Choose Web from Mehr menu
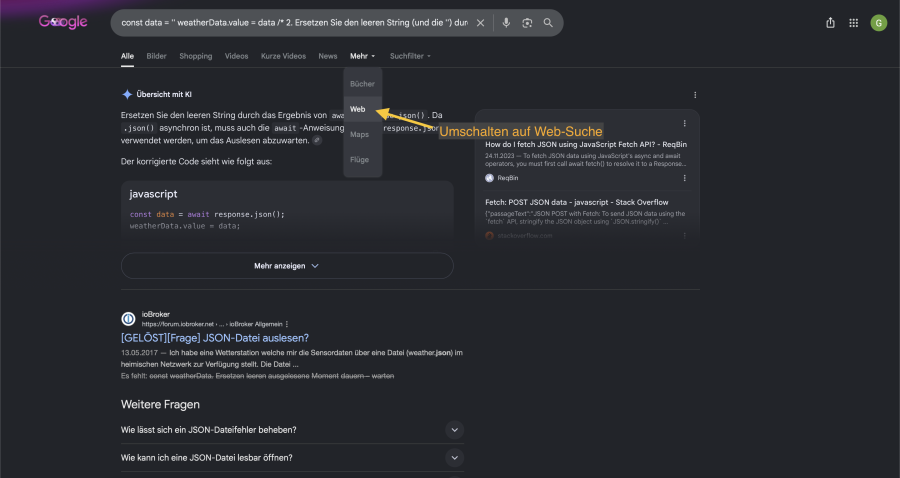Screen dimensions: 900x478 pyautogui.click(x=362, y=109)
